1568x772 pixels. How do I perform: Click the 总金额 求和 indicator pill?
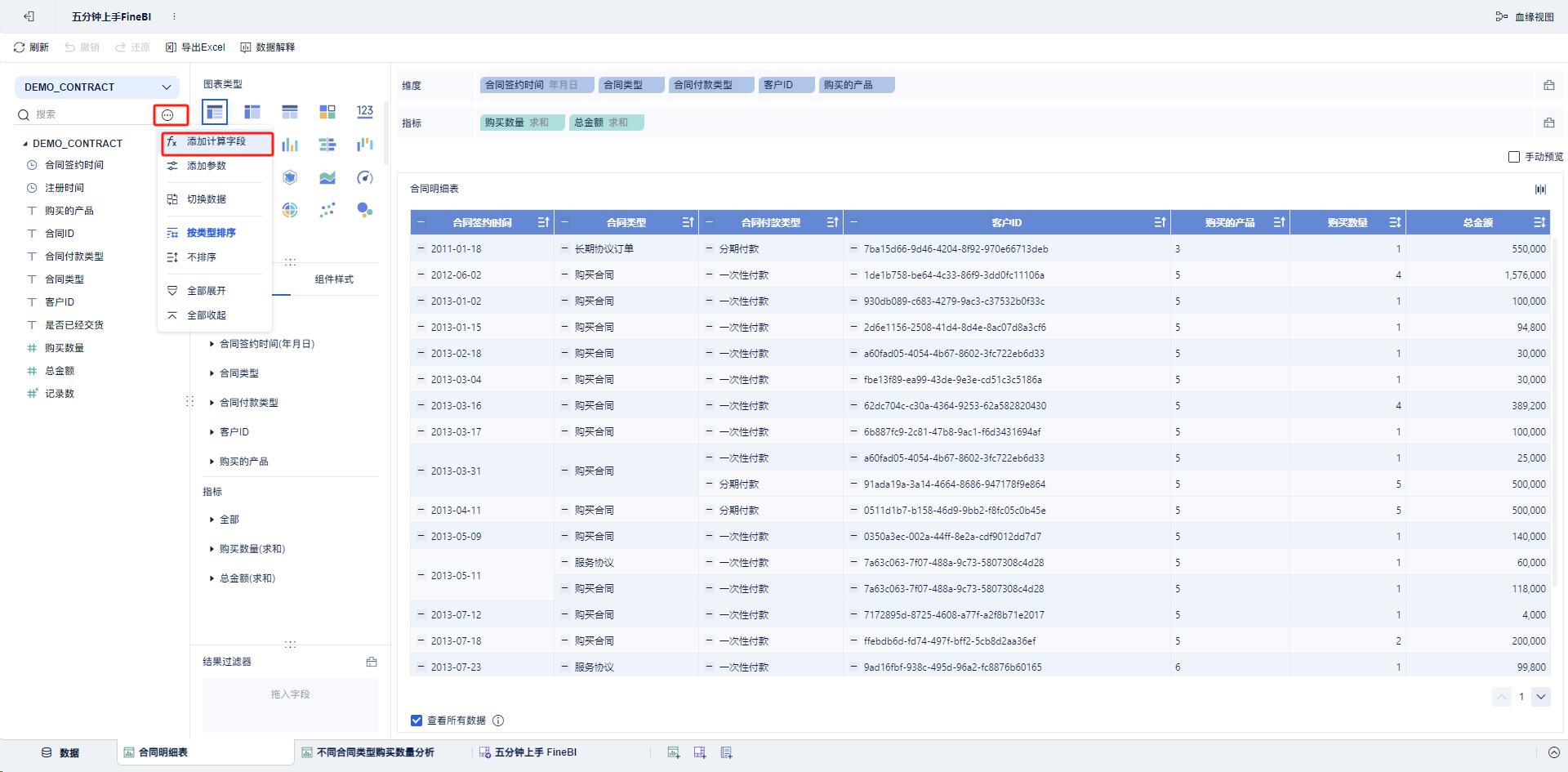tap(607, 123)
